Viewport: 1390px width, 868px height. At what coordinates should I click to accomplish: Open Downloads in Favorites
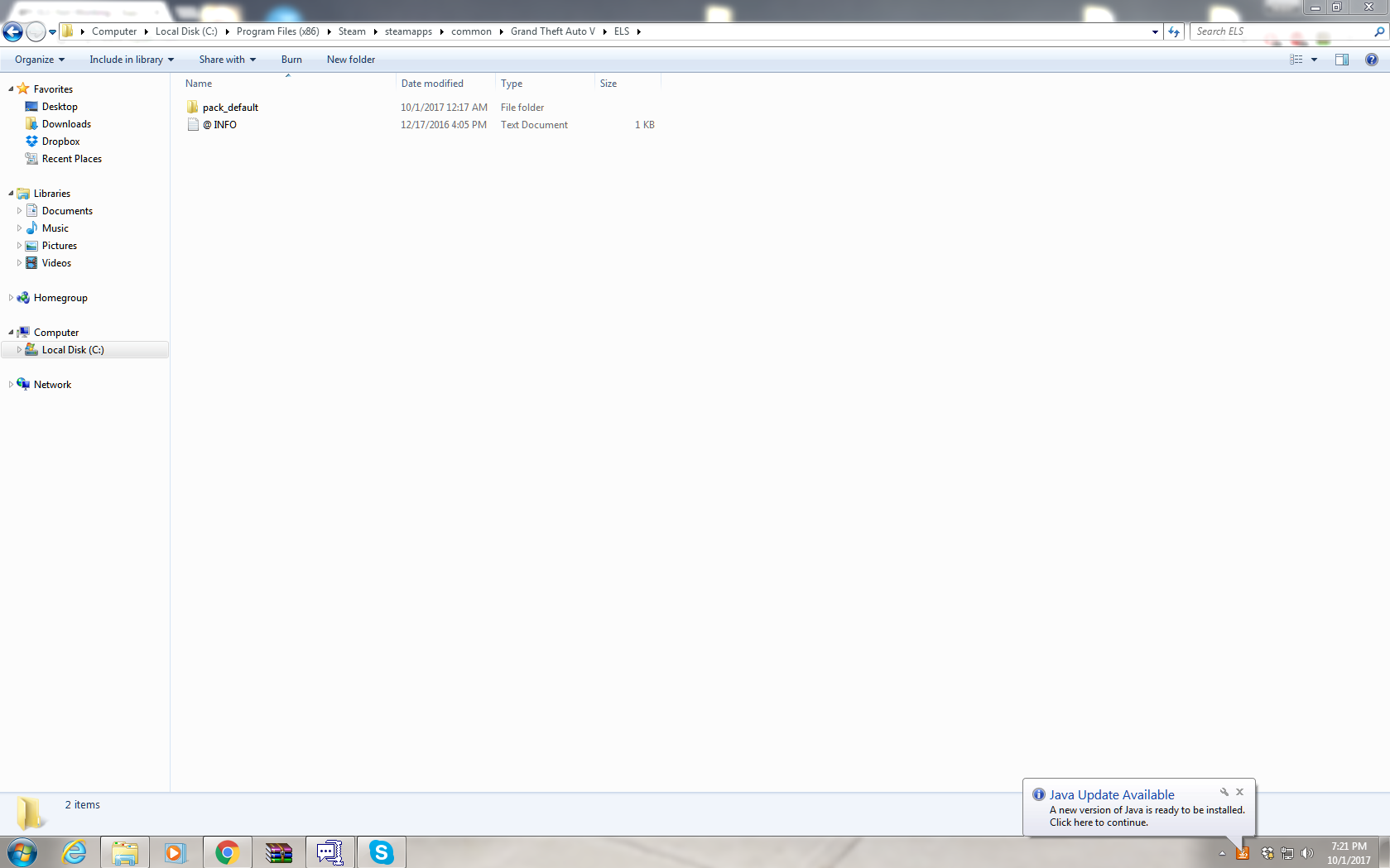(x=66, y=124)
